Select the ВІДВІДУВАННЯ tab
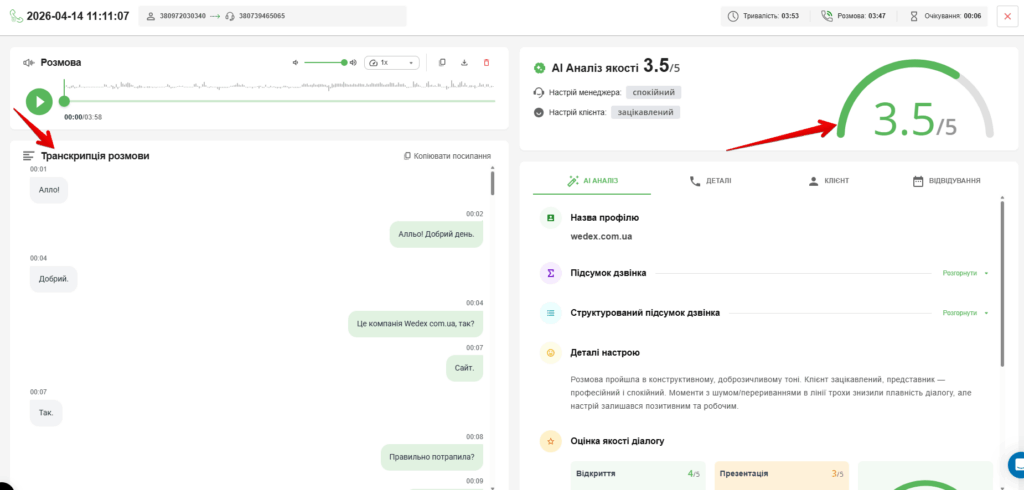Viewport: 1024px width, 490px height. (946, 181)
